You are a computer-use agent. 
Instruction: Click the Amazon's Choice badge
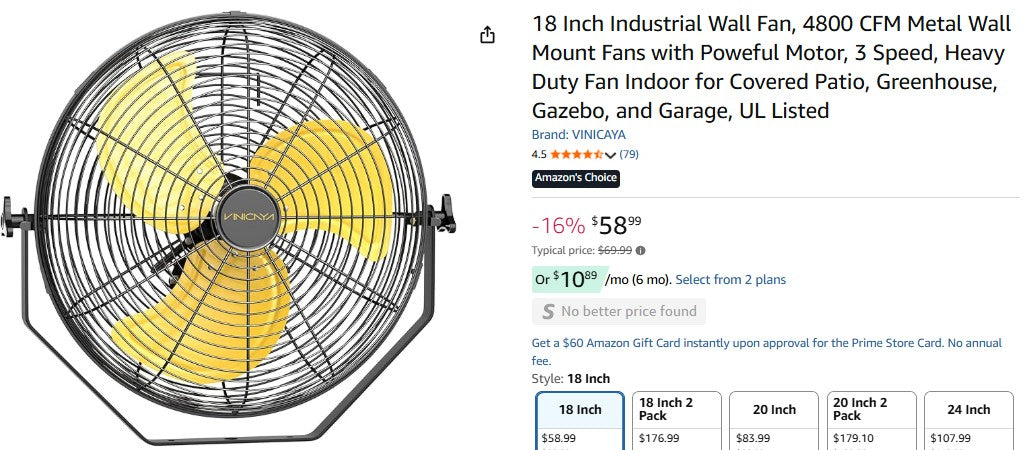click(576, 178)
